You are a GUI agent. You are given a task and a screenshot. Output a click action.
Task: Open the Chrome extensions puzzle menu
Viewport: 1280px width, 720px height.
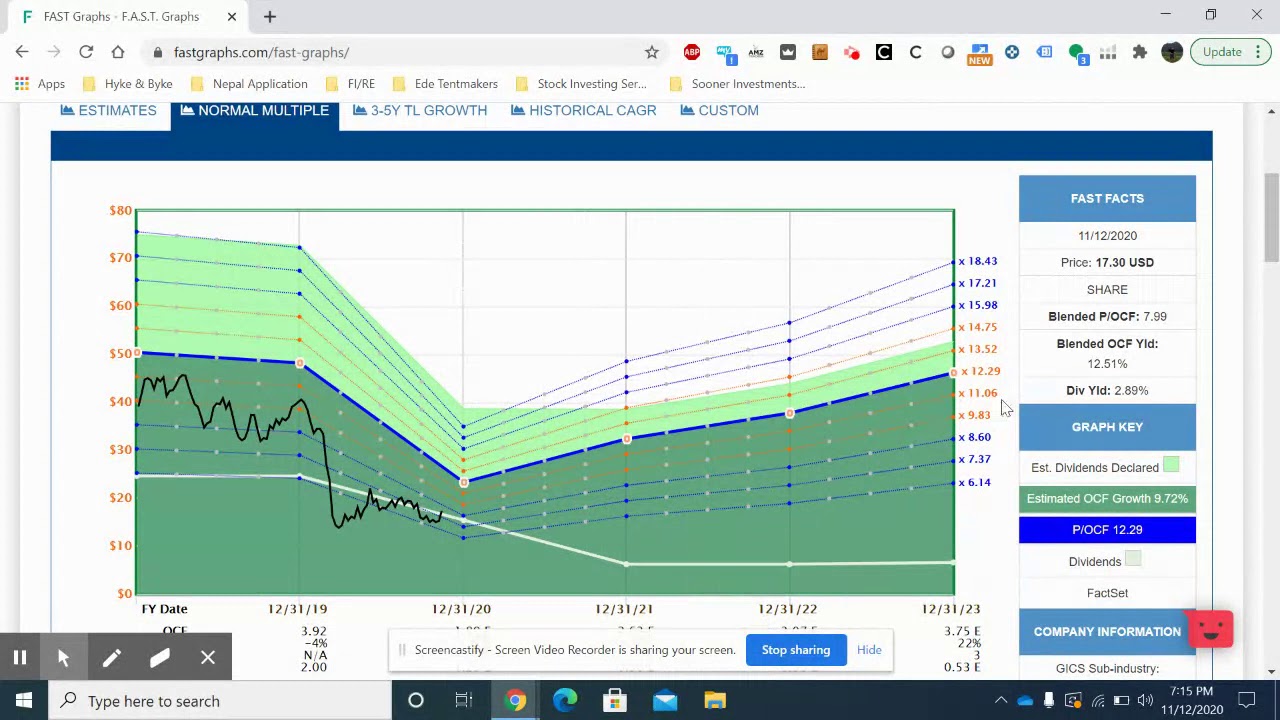[x=1140, y=52]
